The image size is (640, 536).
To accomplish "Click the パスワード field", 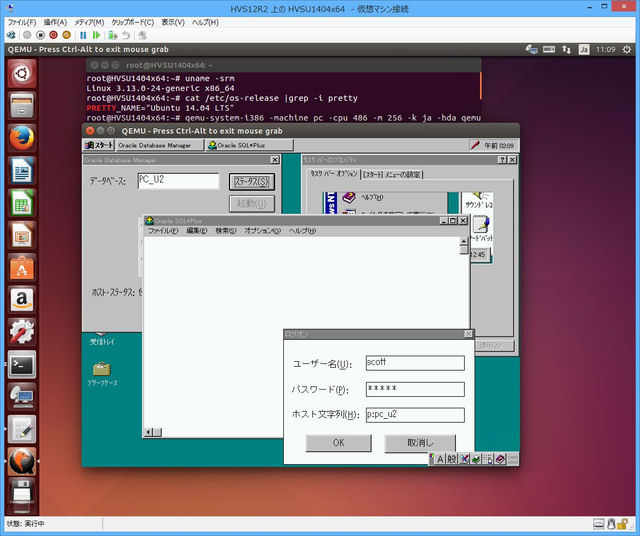I will pyautogui.click(x=415, y=389).
